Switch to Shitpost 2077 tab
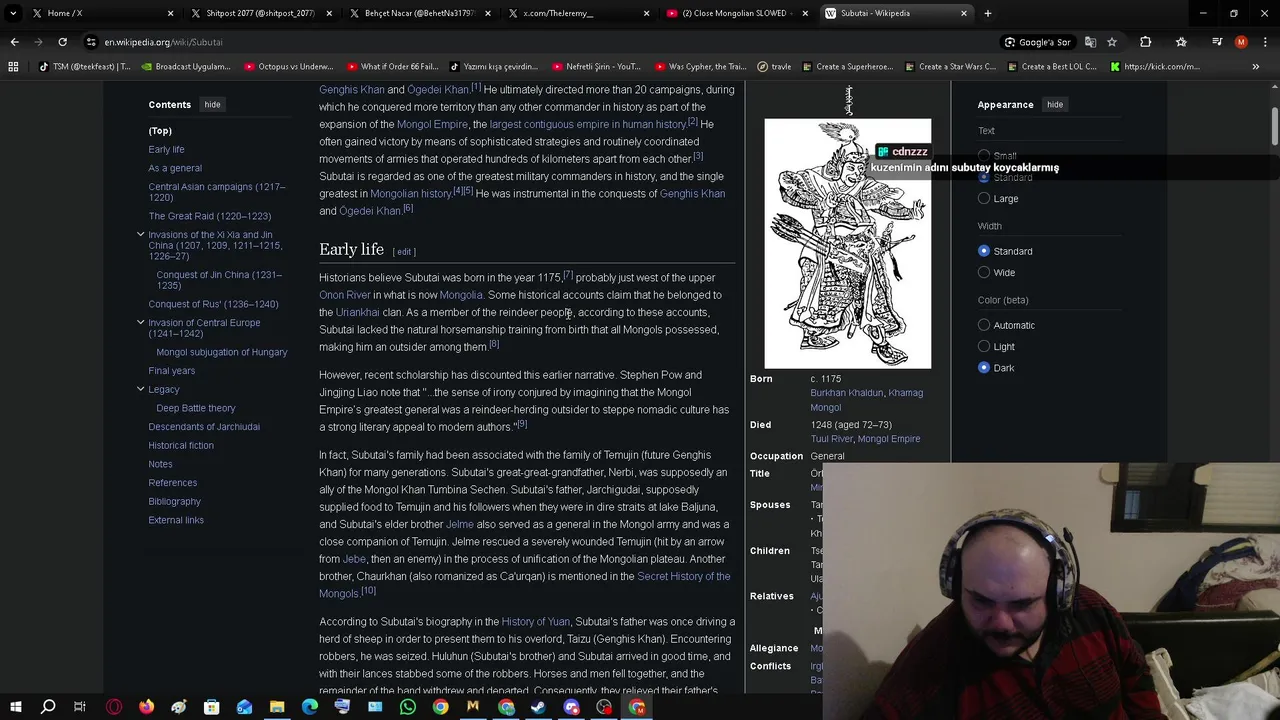Image resolution: width=1280 pixels, height=720 pixels. click(260, 13)
